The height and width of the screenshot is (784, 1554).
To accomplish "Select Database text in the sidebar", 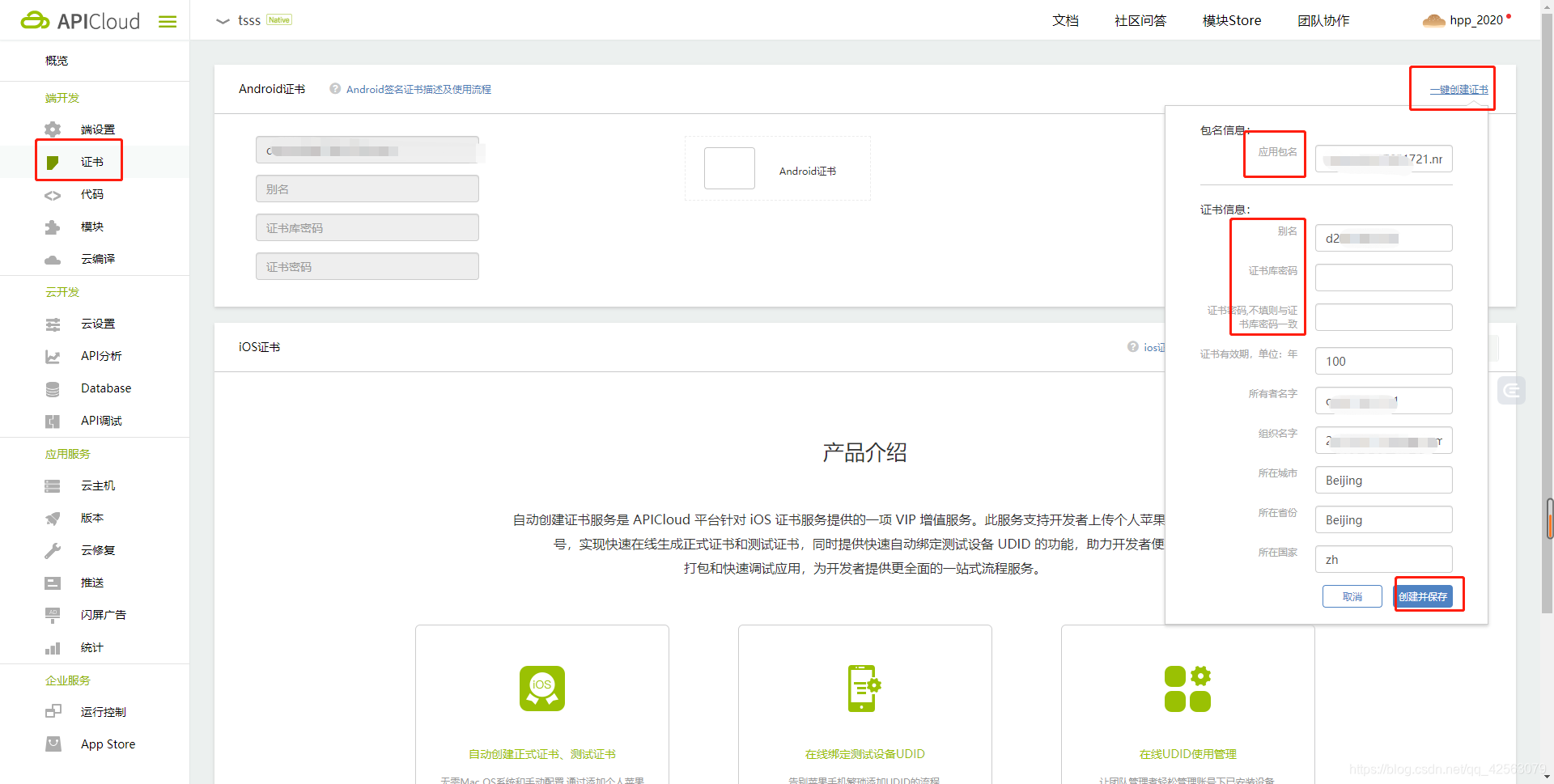I will (106, 388).
